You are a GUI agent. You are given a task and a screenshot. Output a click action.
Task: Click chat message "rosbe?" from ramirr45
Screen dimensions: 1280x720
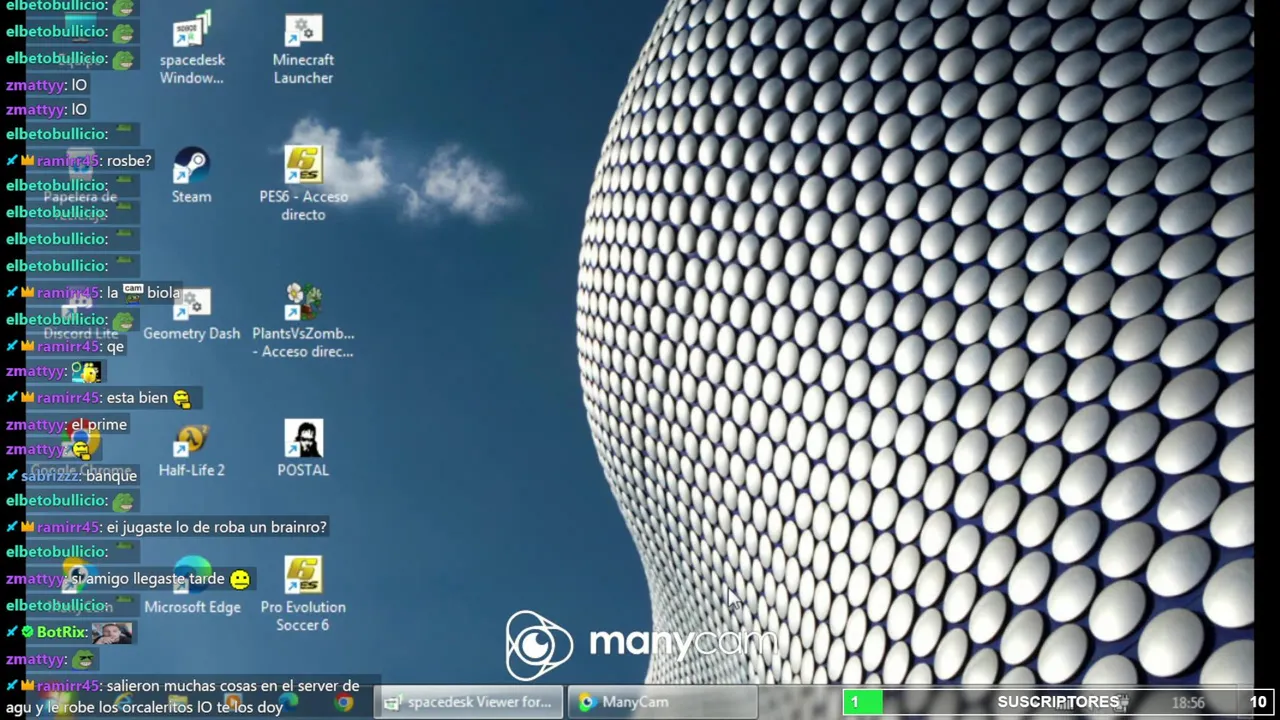[x=129, y=161]
